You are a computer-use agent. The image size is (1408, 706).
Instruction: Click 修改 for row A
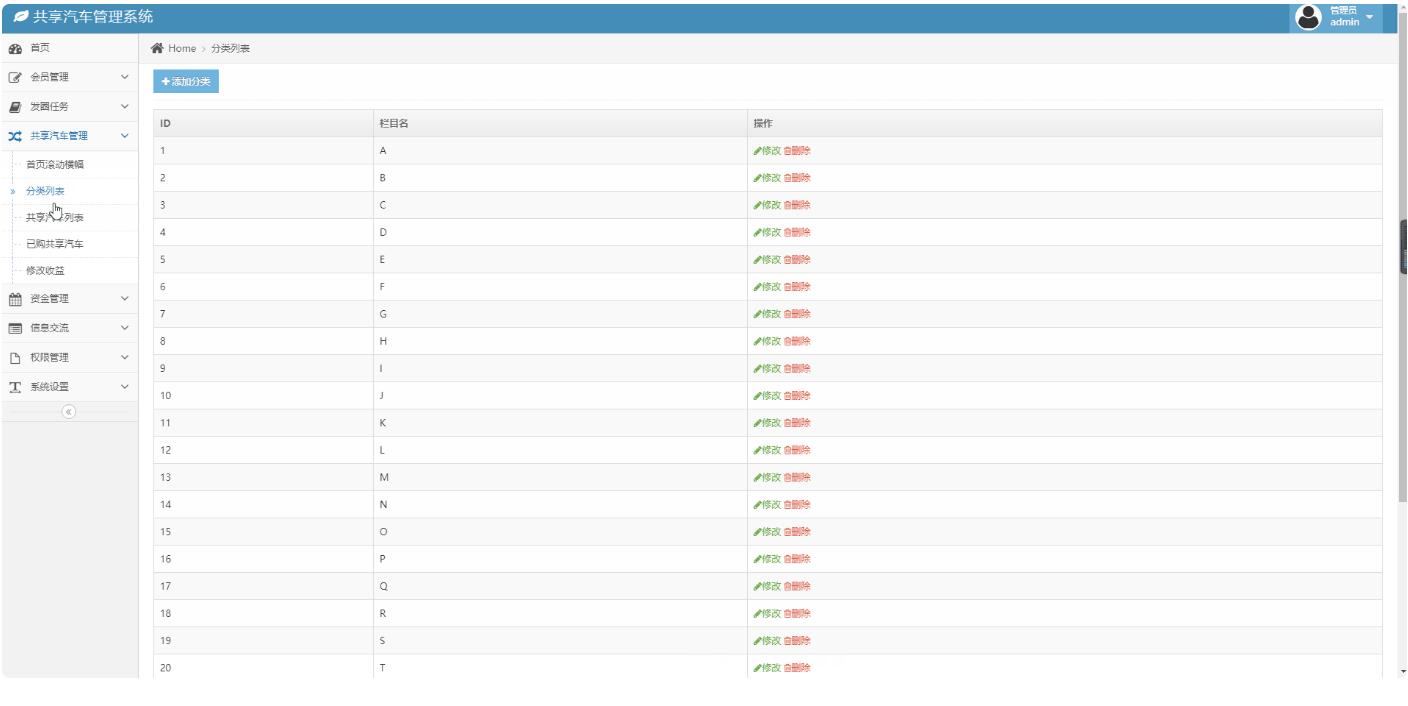click(x=767, y=151)
